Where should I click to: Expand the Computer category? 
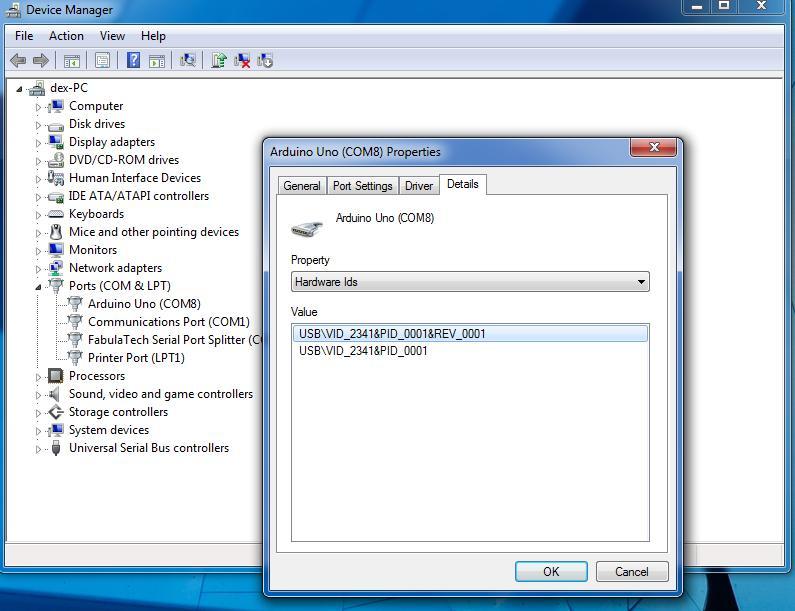click(x=38, y=107)
